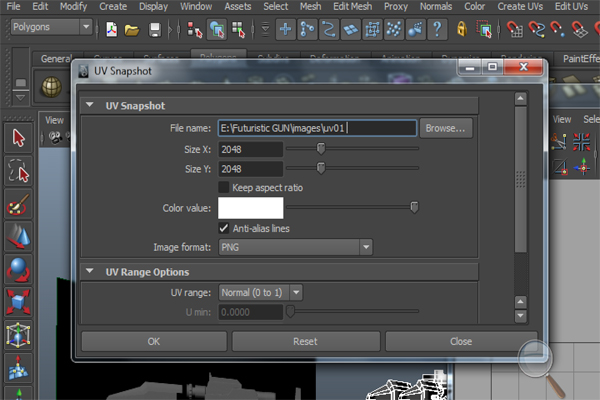Viewport: 600px width, 400px height.
Task: Open the Select menu
Action: pyautogui.click(x=276, y=7)
